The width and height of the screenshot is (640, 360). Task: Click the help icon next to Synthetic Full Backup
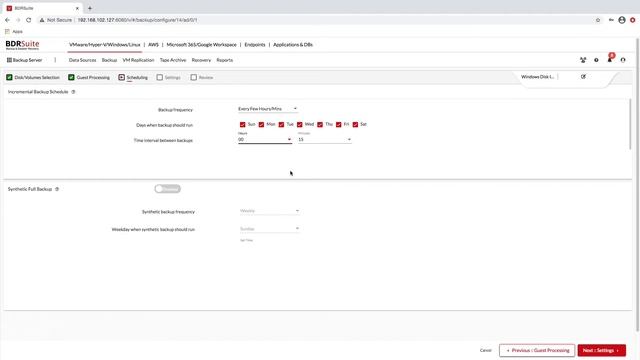(57, 189)
